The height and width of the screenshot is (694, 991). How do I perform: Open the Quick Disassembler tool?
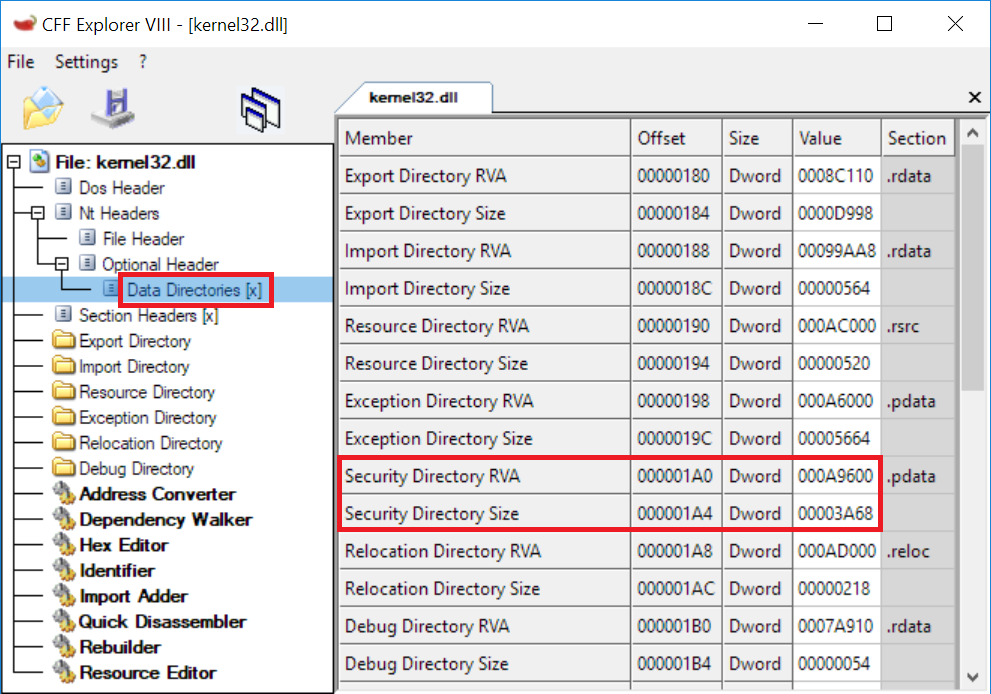[x=162, y=621]
